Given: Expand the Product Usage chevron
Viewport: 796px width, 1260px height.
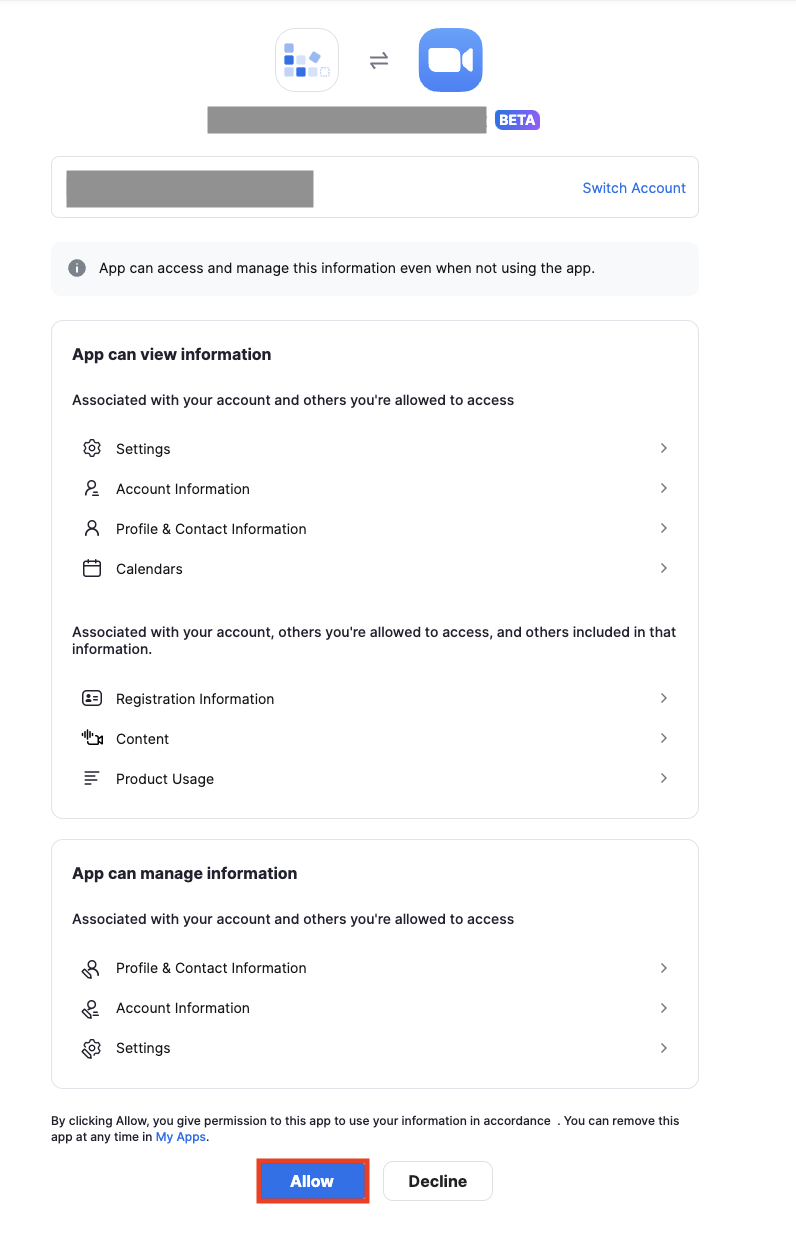Looking at the screenshot, I should [x=664, y=778].
